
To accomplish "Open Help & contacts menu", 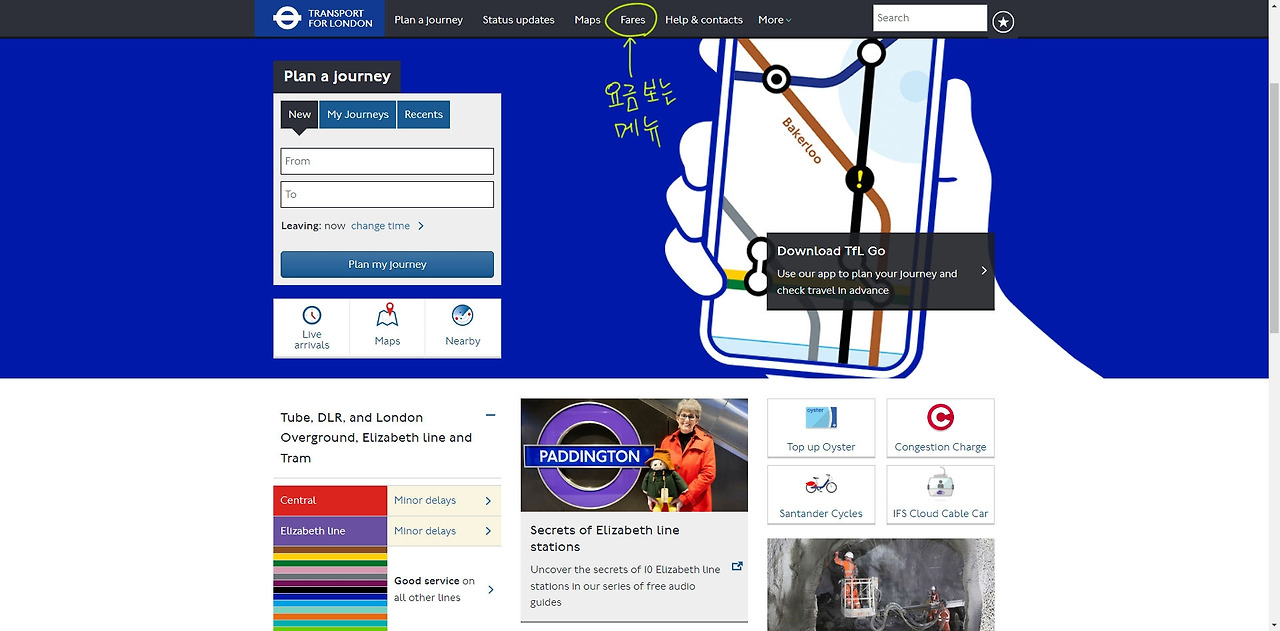I will pyautogui.click(x=704, y=20).
